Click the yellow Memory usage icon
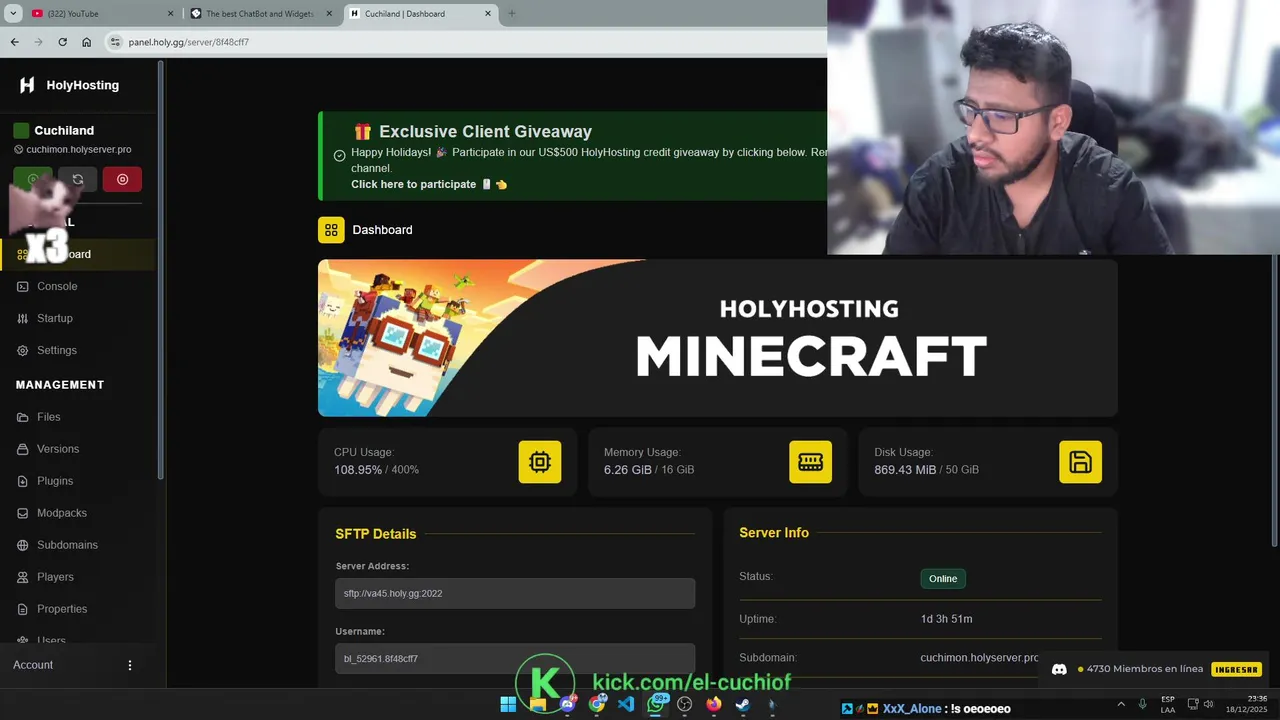1280x720 pixels. point(810,462)
